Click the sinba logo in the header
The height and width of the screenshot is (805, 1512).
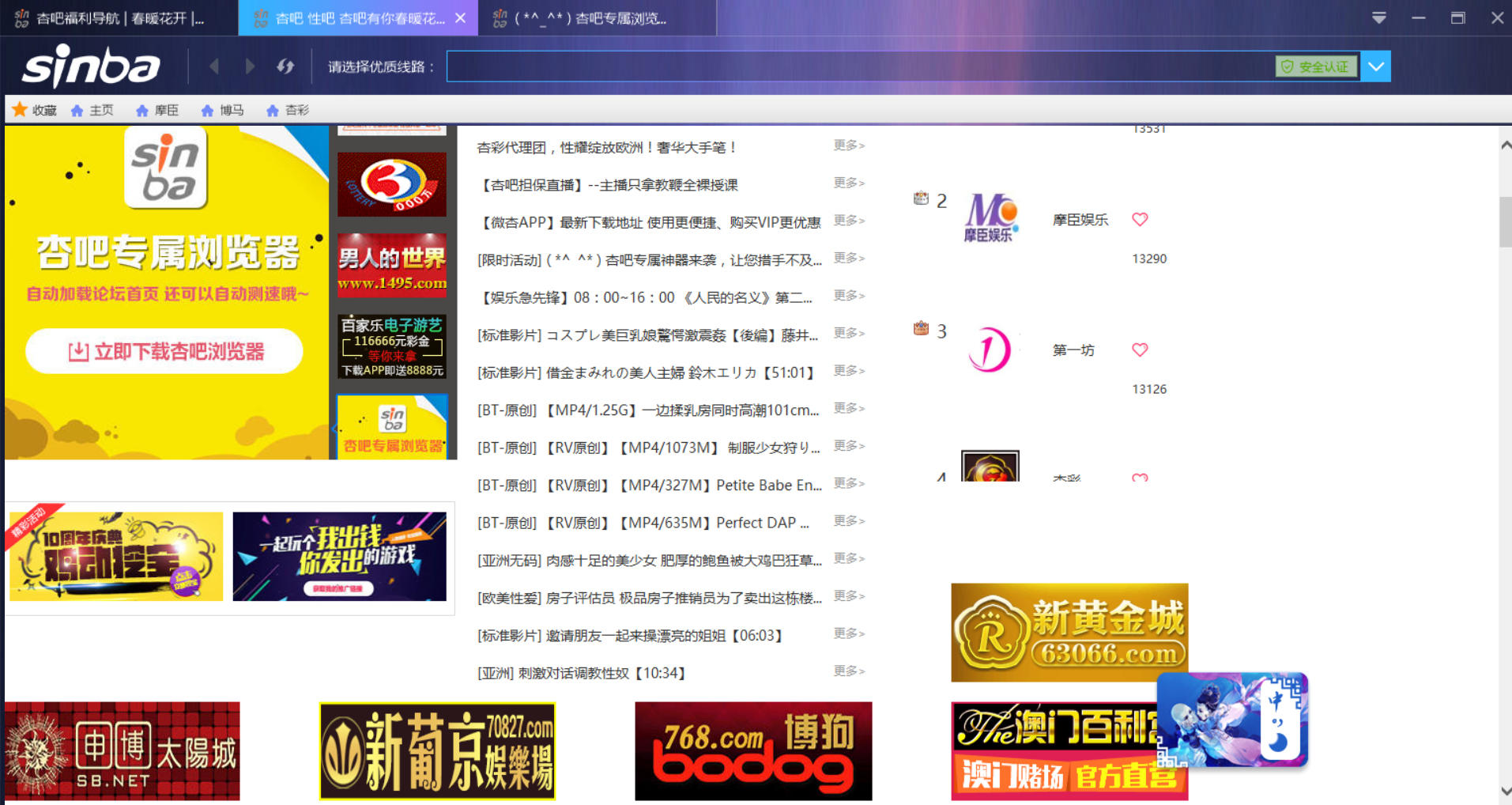point(91,66)
